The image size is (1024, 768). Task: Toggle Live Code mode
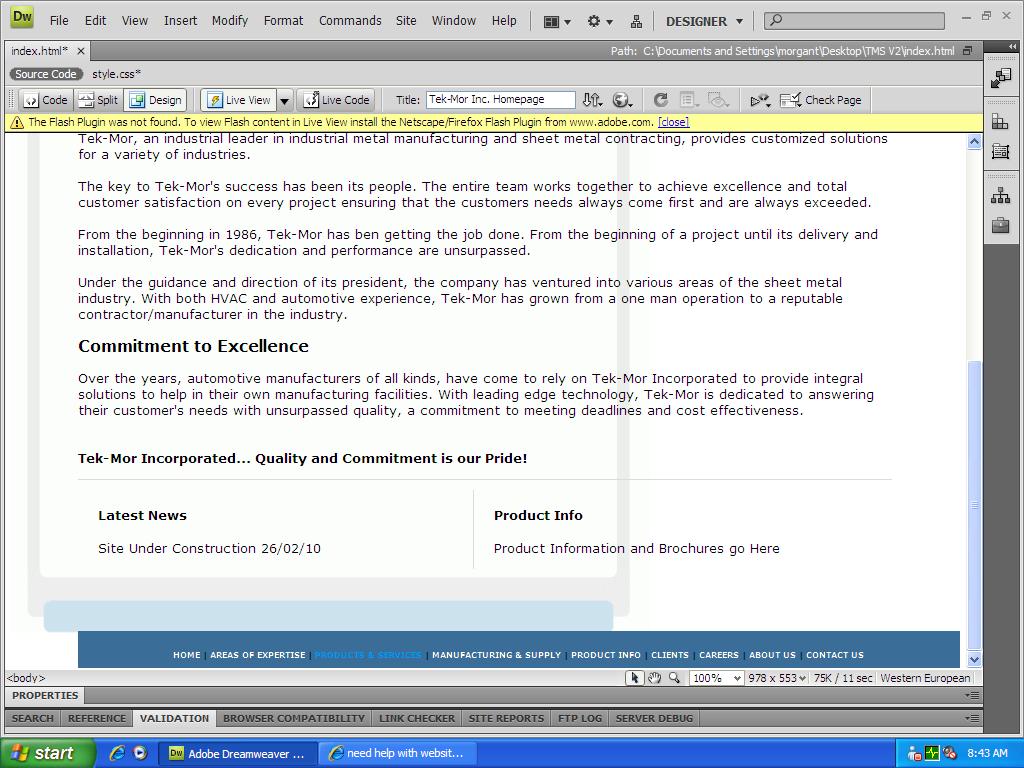(337, 100)
